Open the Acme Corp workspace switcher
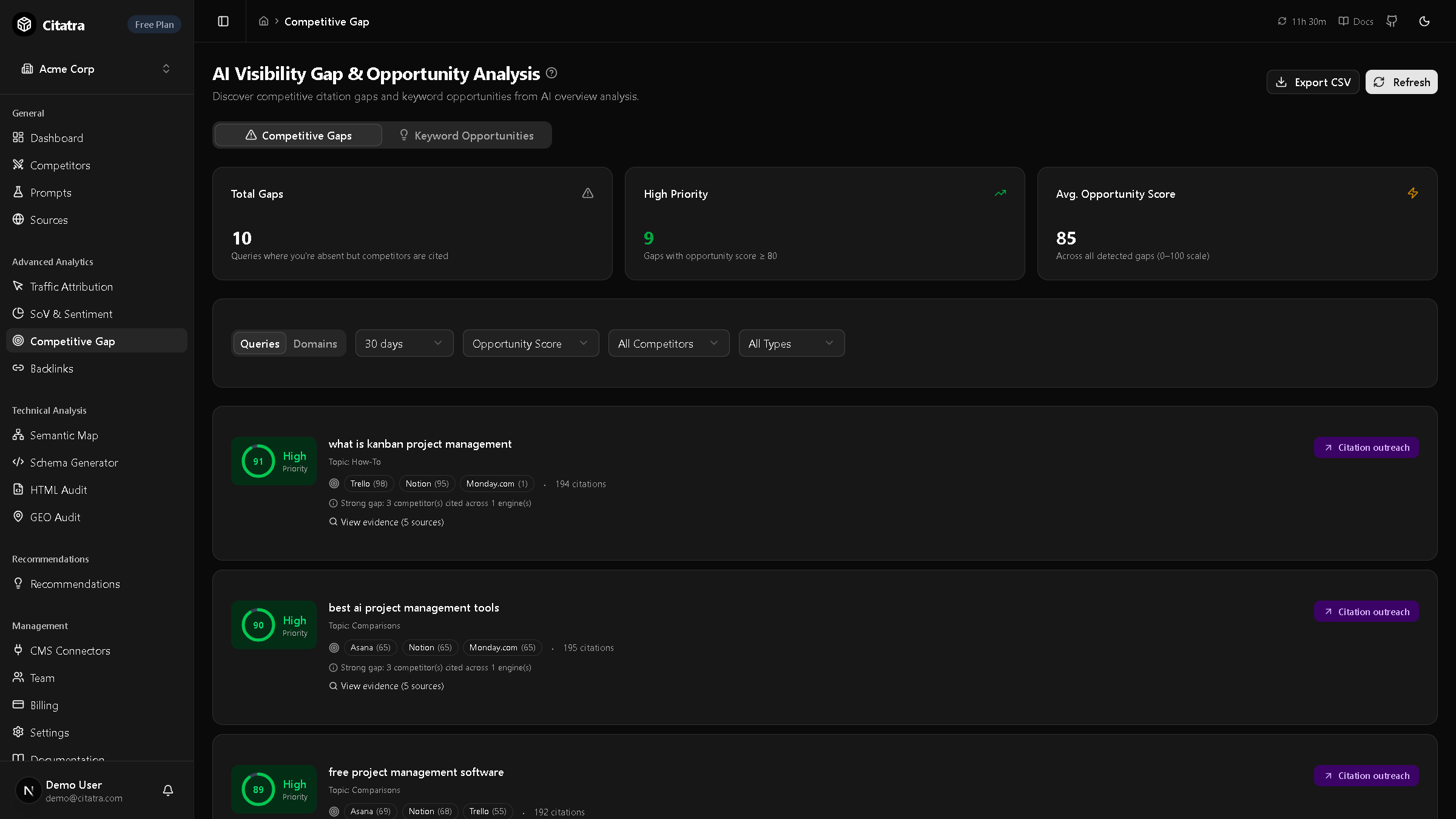This screenshot has height=819, width=1456. (x=96, y=69)
